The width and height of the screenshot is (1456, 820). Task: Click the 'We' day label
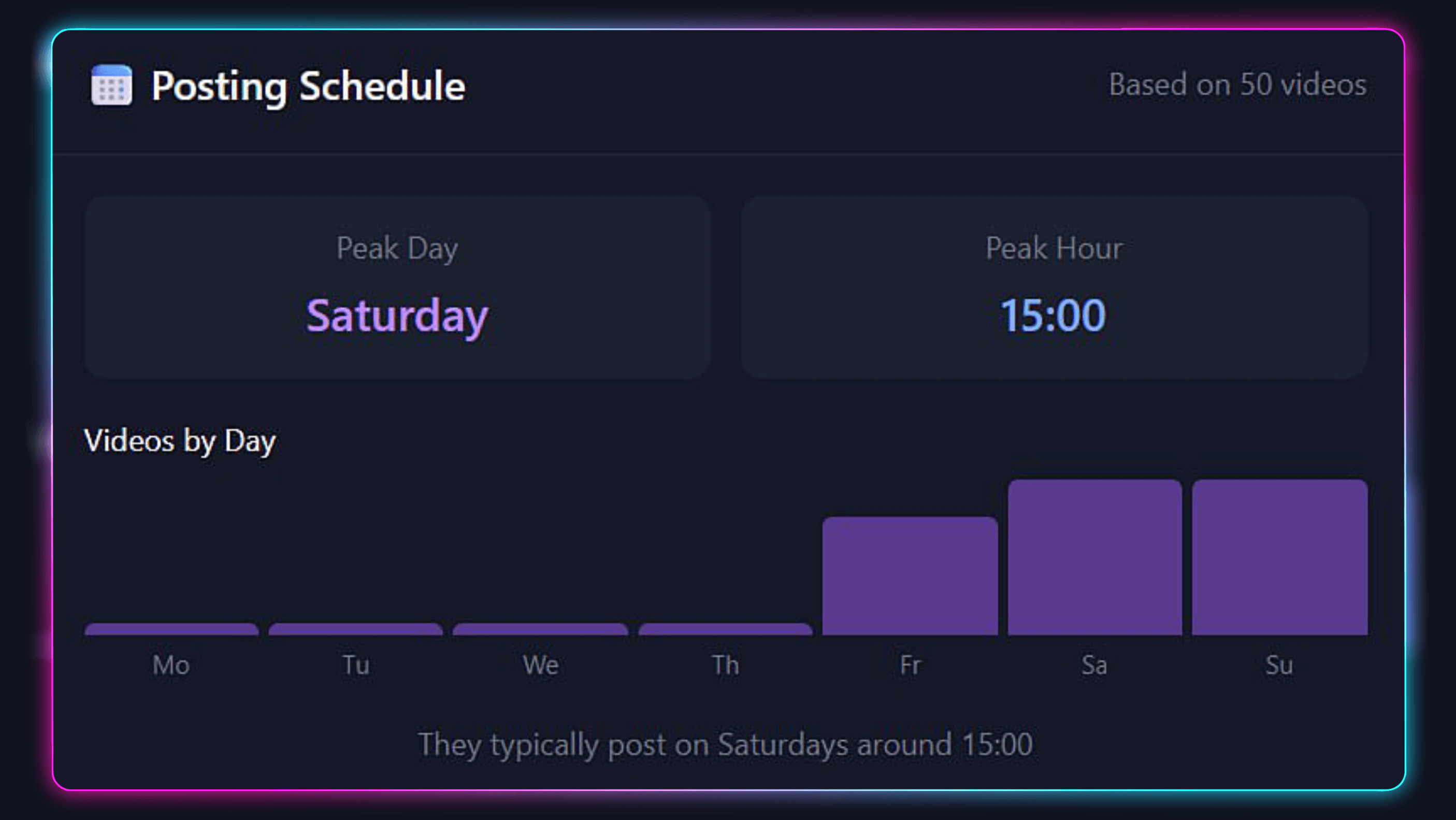(540, 665)
